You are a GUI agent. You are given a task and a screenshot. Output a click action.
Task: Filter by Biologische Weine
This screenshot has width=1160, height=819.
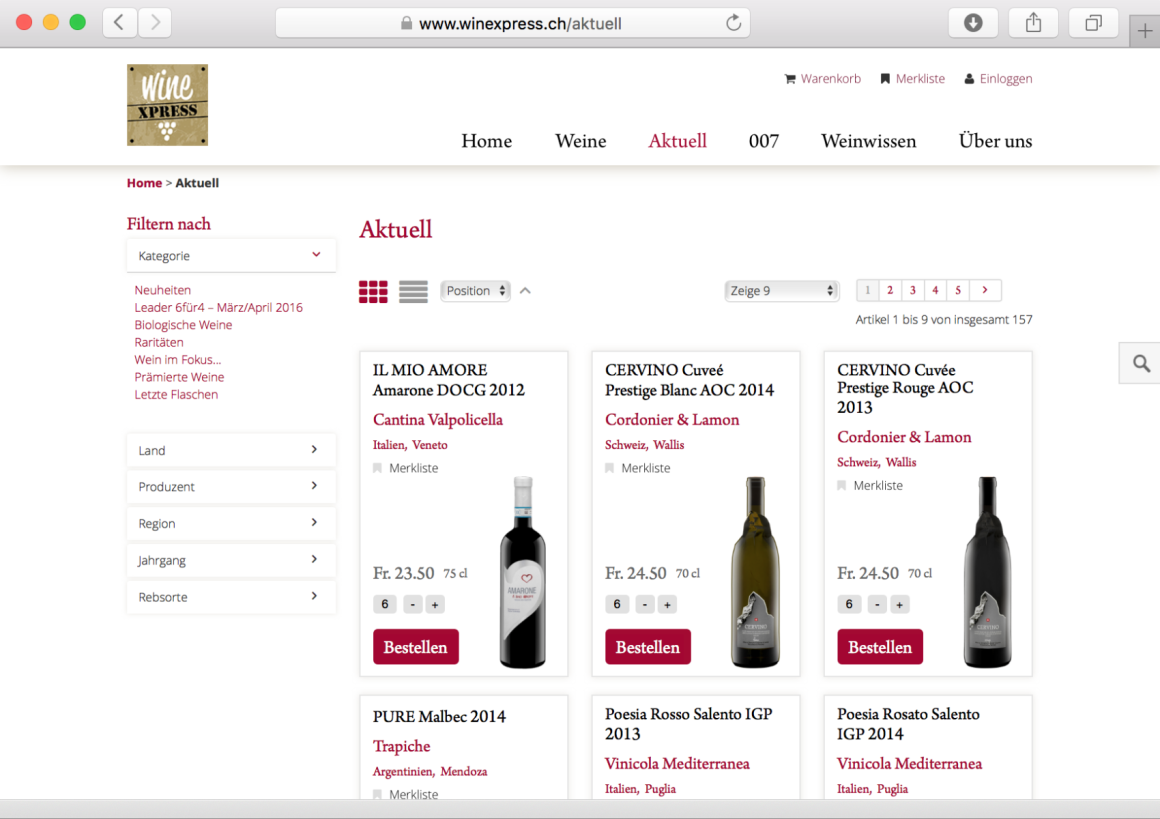pos(183,325)
